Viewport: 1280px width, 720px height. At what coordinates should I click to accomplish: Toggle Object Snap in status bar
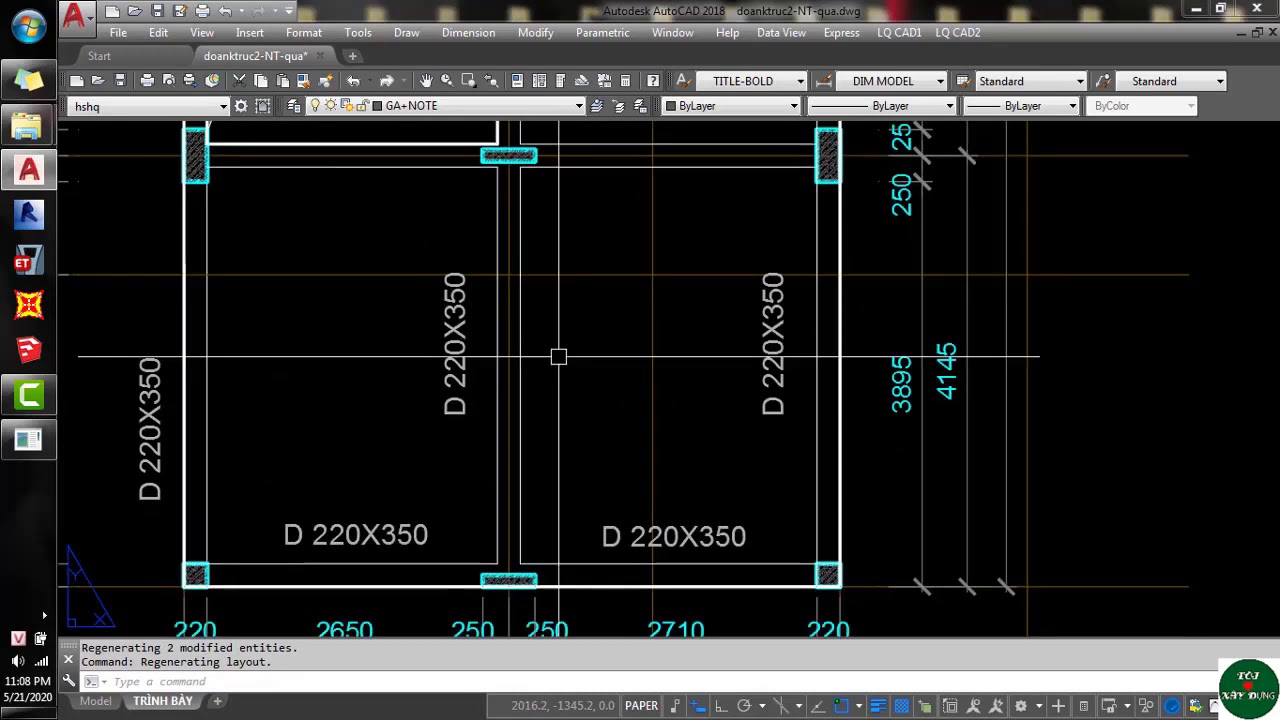842,706
